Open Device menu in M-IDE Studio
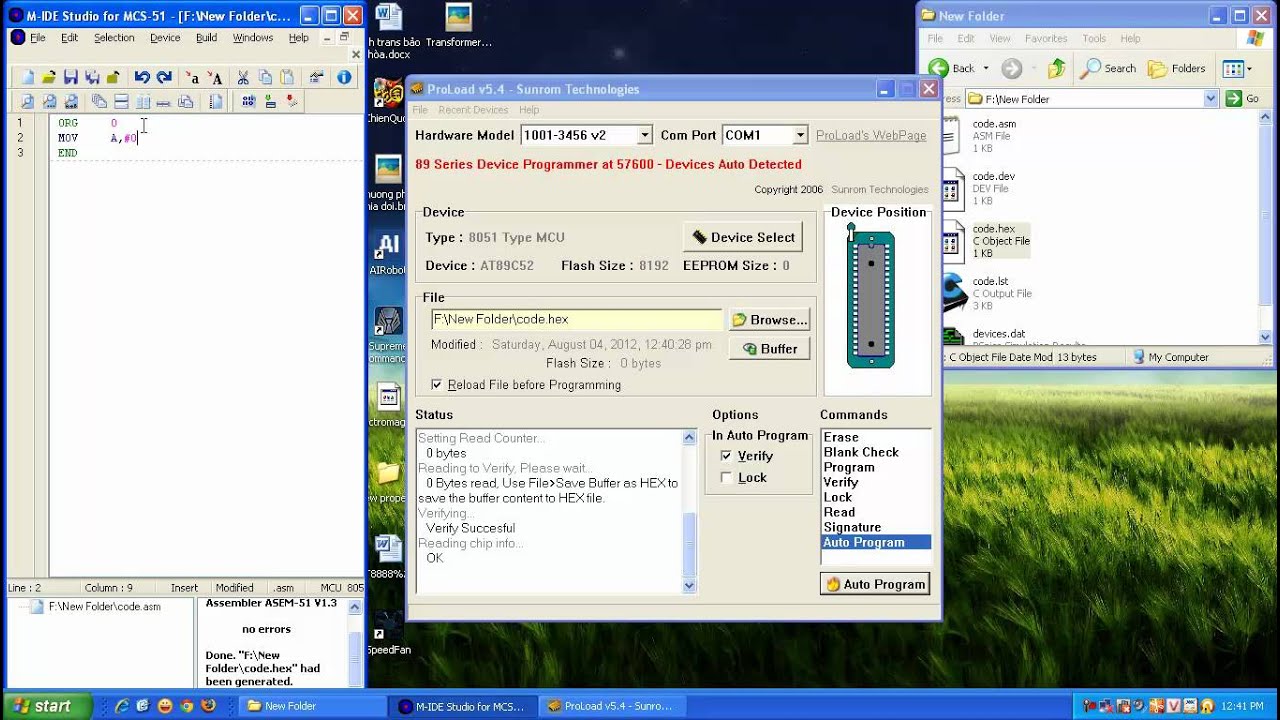The width and height of the screenshot is (1280, 720). pyautogui.click(x=165, y=38)
